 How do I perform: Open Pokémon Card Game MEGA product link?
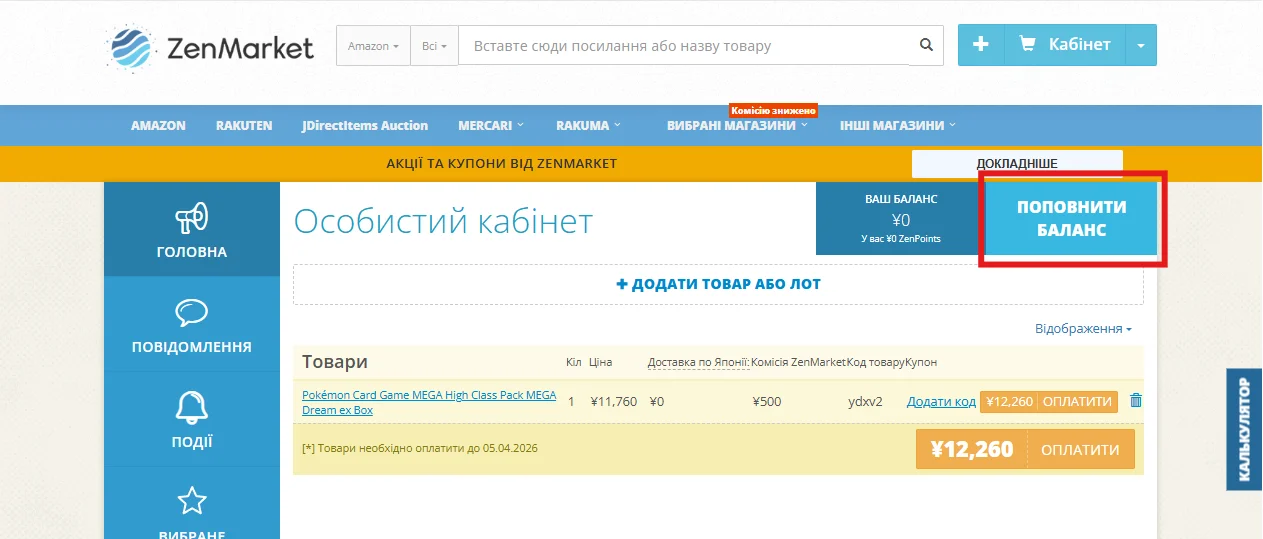coord(429,402)
